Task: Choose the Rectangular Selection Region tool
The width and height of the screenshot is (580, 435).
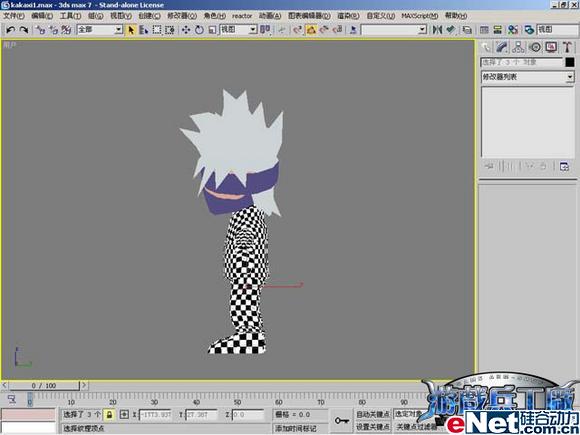Action: click(157, 30)
